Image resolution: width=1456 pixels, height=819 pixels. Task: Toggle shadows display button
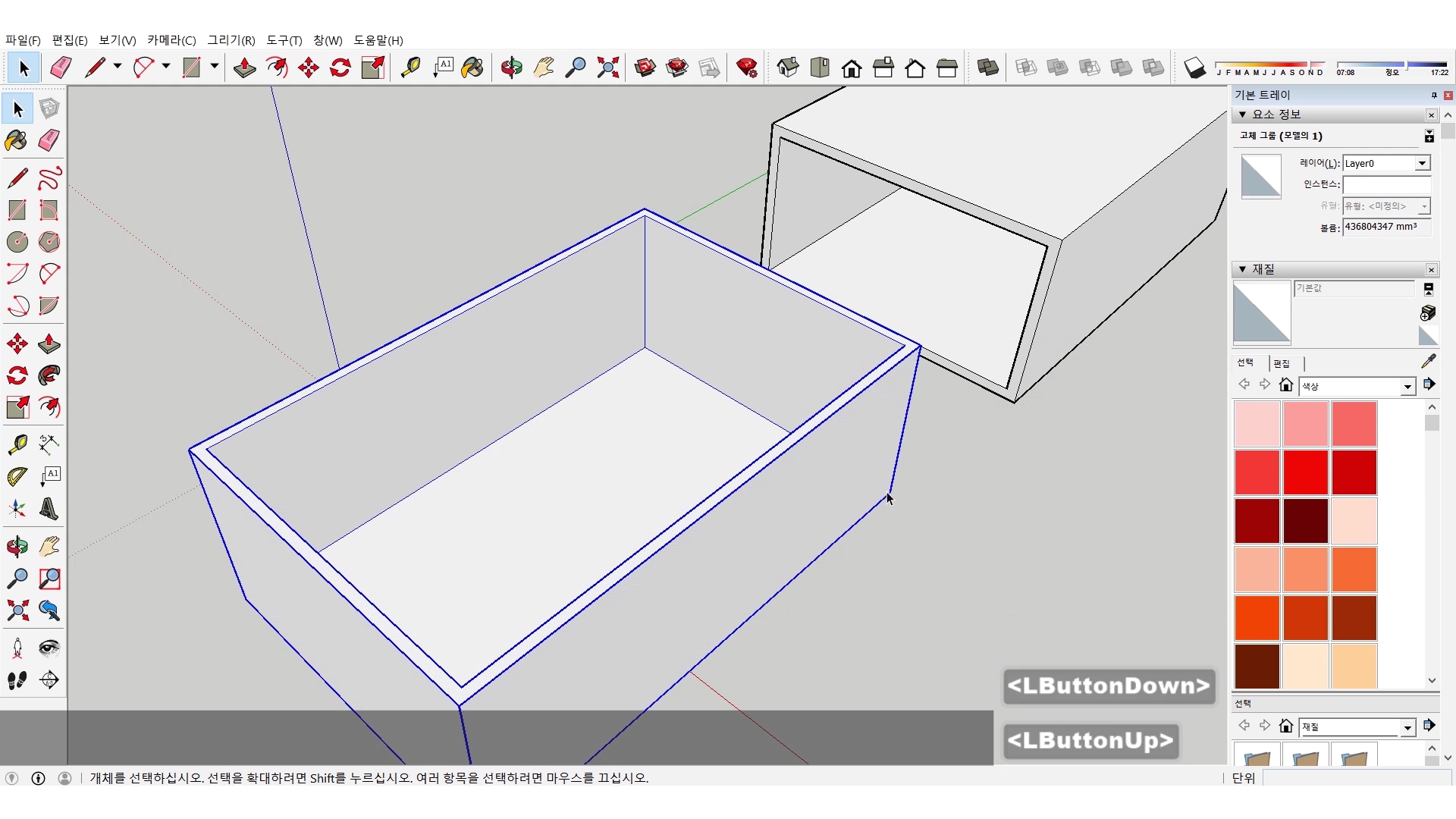(1194, 67)
